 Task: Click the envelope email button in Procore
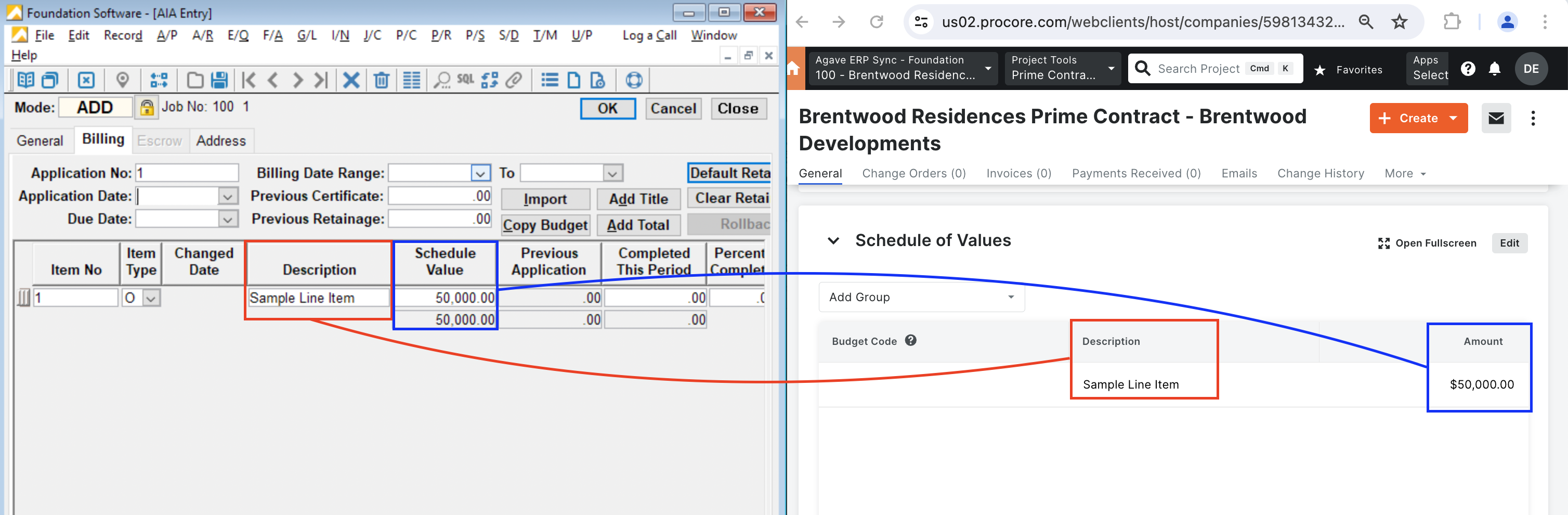click(1496, 118)
